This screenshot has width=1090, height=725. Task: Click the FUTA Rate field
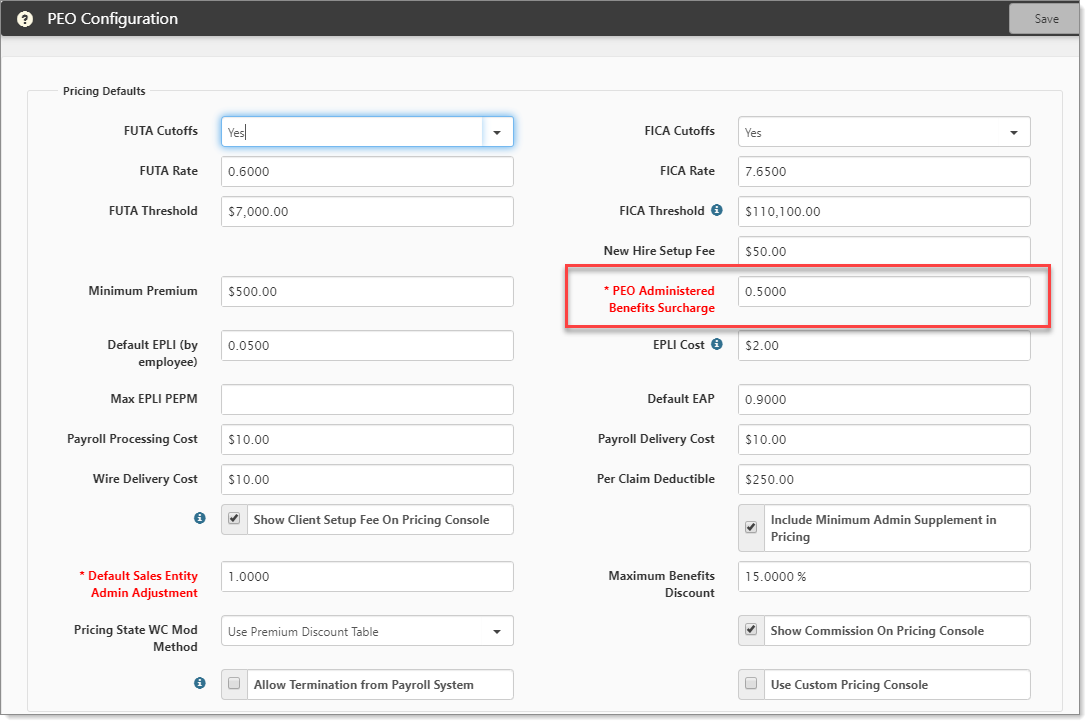(x=367, y=172)
